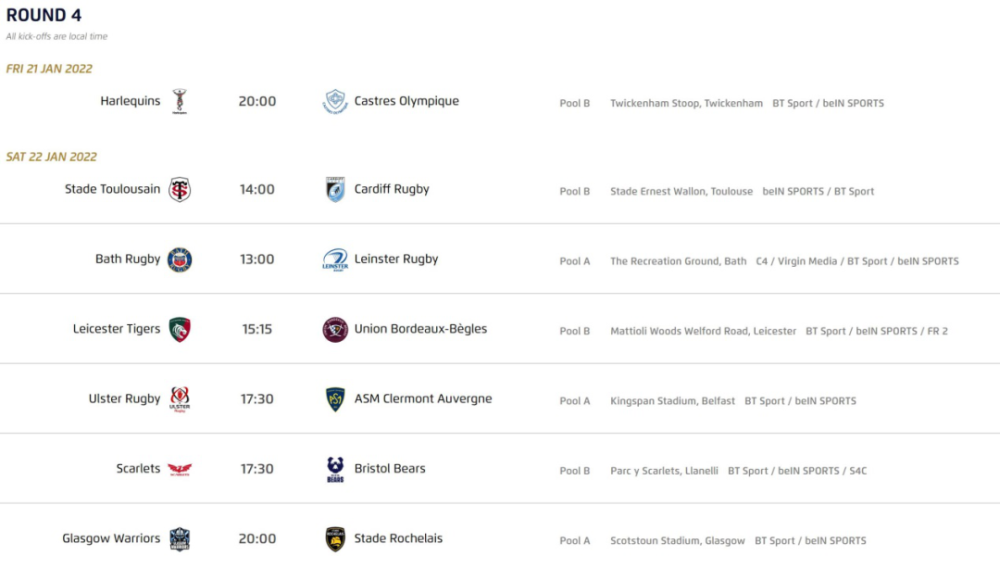Click the Ulster Rugby logo
This screenshot has width=1000, height=581.
click(x=180, y=399)
